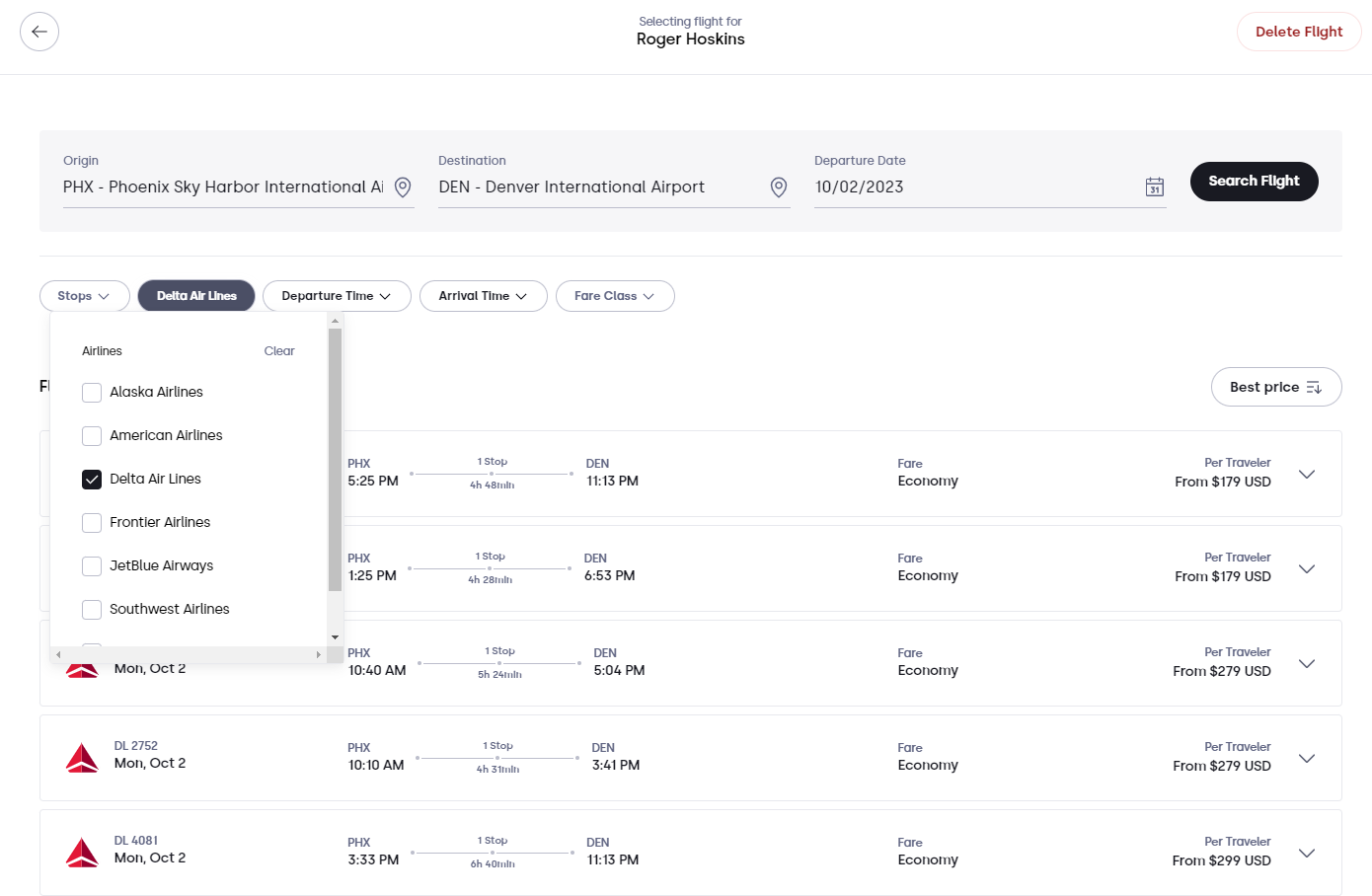
Task: Go back using the arrow button
Action: (39, 32)
